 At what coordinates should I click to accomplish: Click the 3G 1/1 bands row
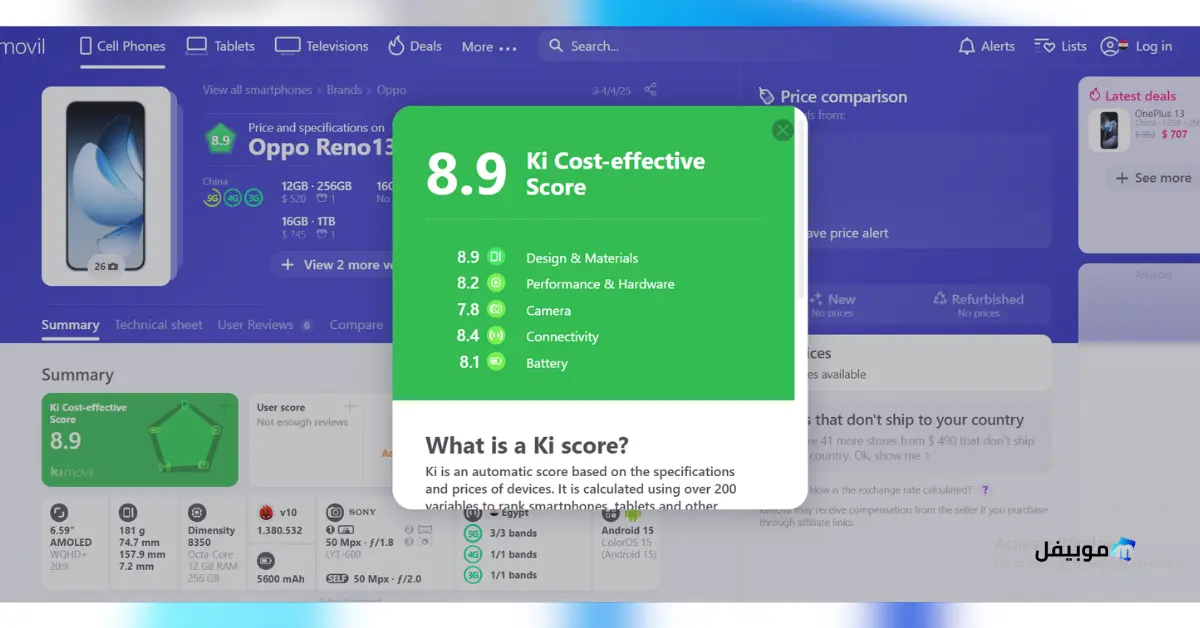pos(501,575)
